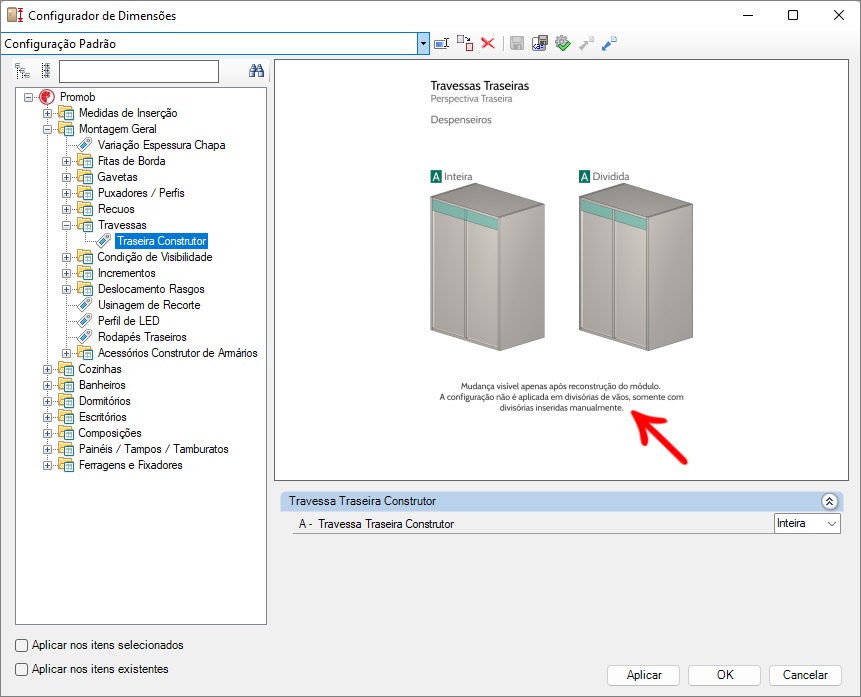This screenshot has height=697, width=861.
Task: Click the red X delete configuration icon
Action: coord(488,43)
